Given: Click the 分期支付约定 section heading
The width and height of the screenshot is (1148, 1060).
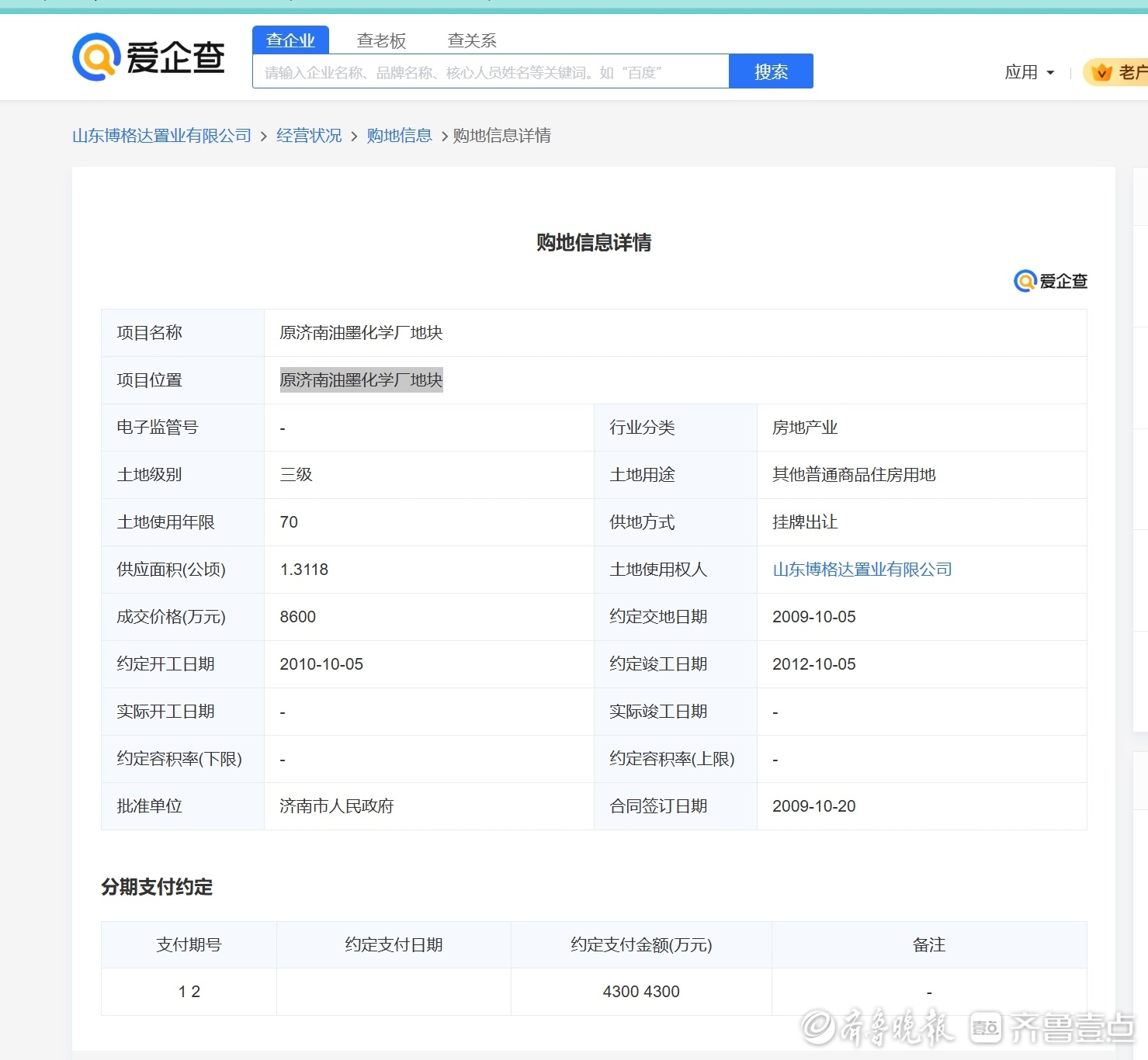Looking at the screenshot, I should [x=157, y=887].
